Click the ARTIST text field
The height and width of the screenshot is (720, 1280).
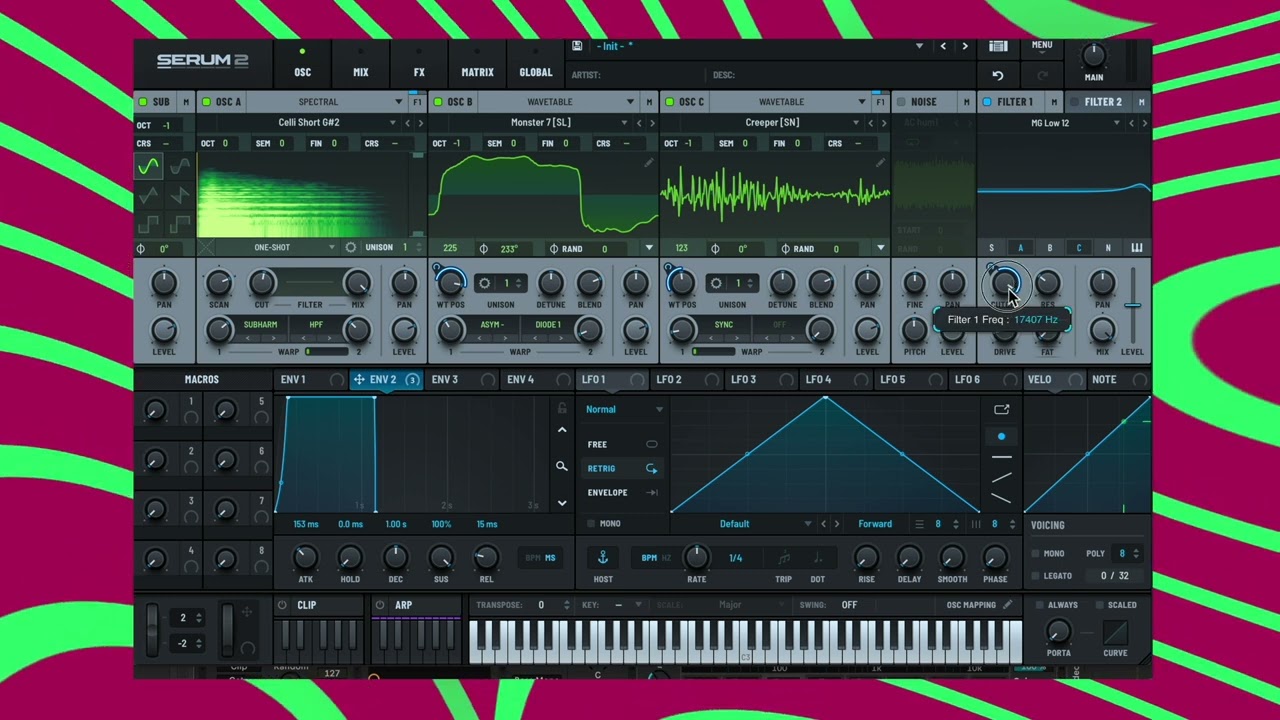pos(637,75)
